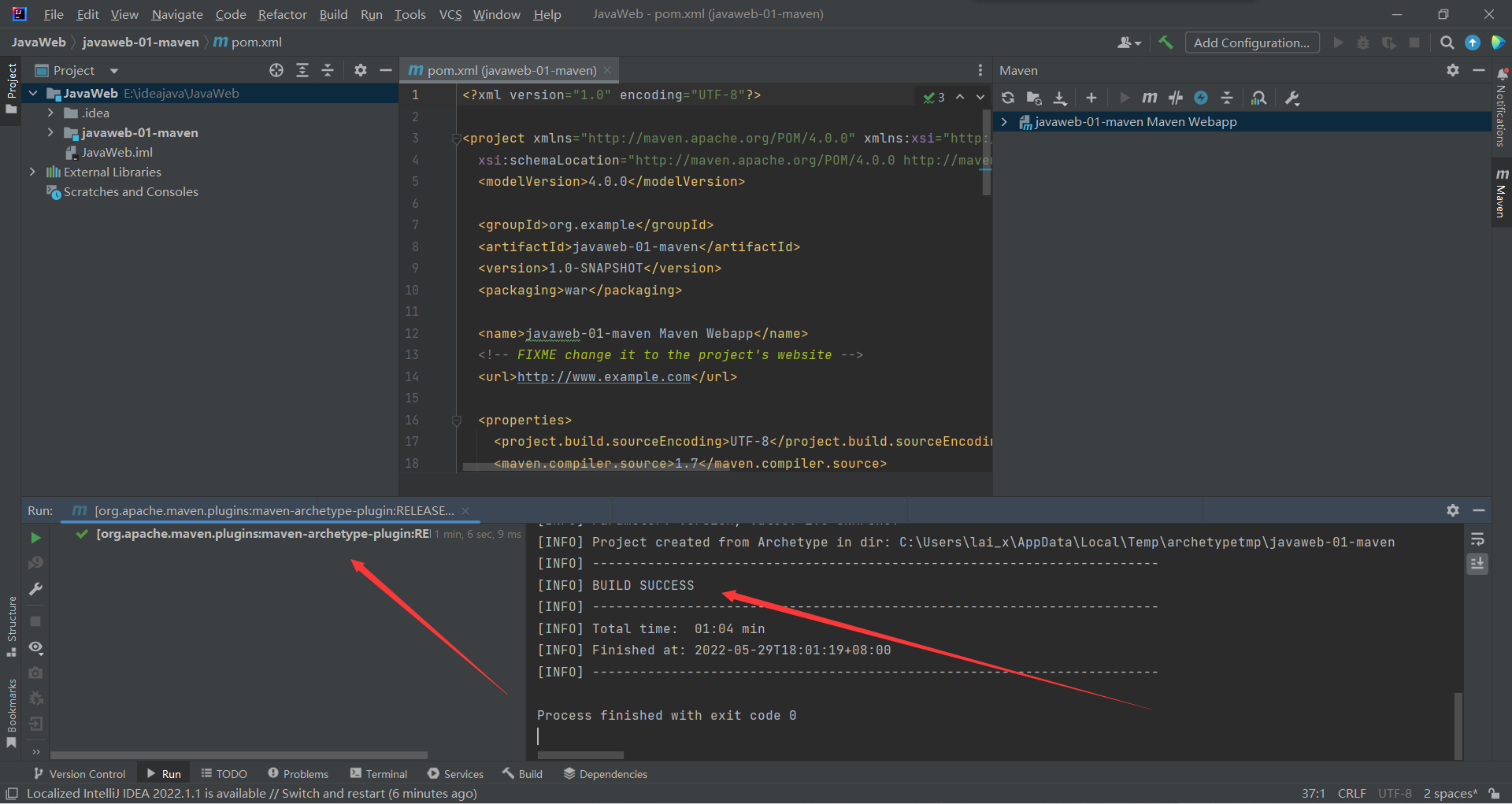
Task: Hide the Maven tool window
Action: (1479, 70)
